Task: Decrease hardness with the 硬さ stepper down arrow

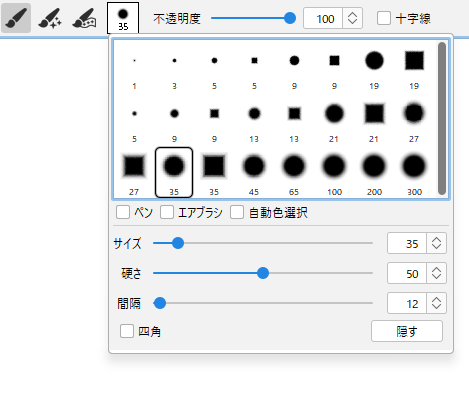Action: [x=436, y=277]
